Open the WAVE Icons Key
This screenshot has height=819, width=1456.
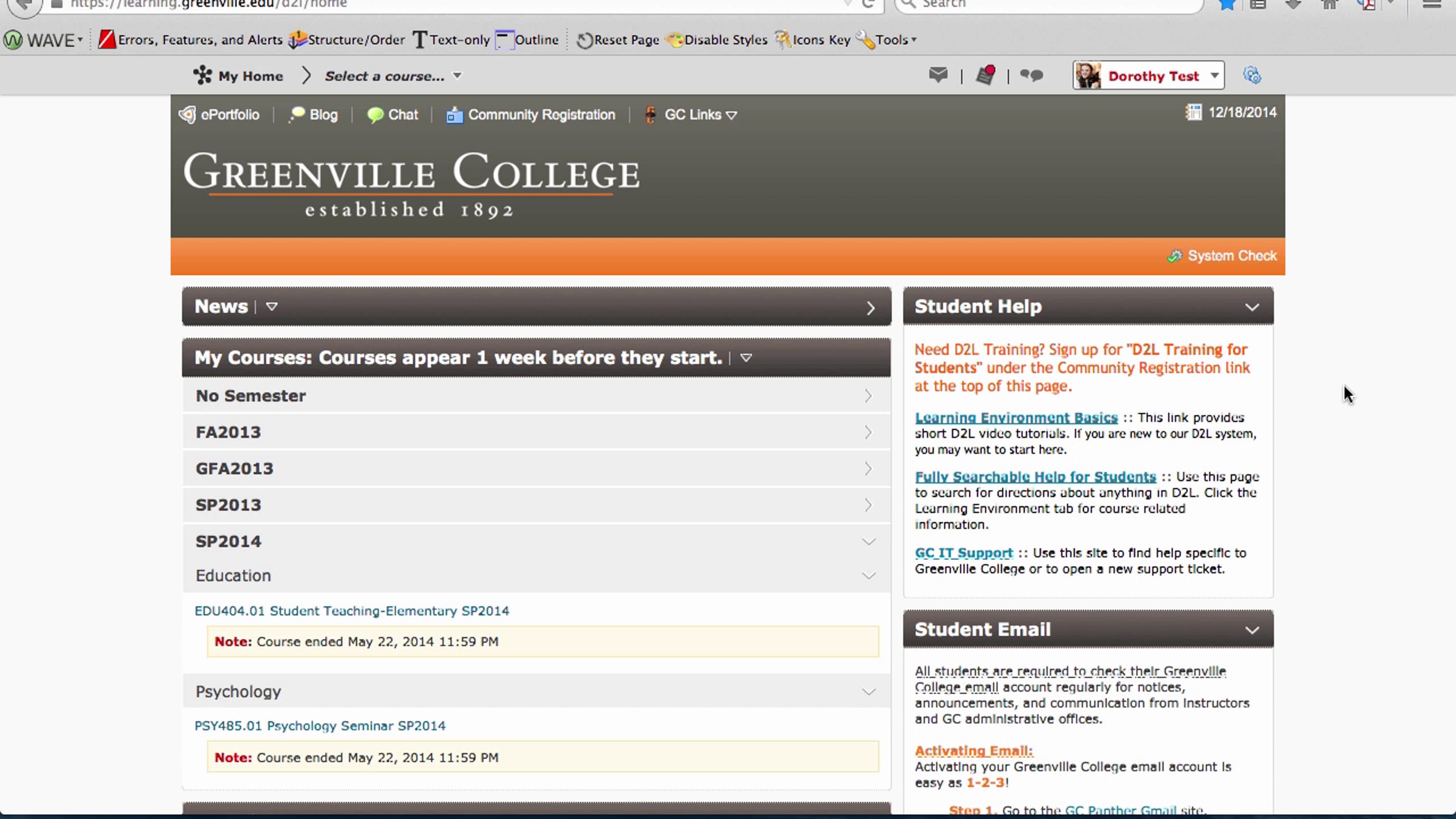(813, 40)
